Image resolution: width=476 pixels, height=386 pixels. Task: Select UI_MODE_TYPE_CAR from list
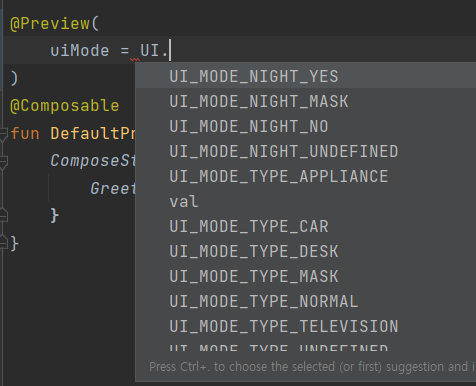click(306, 226)
